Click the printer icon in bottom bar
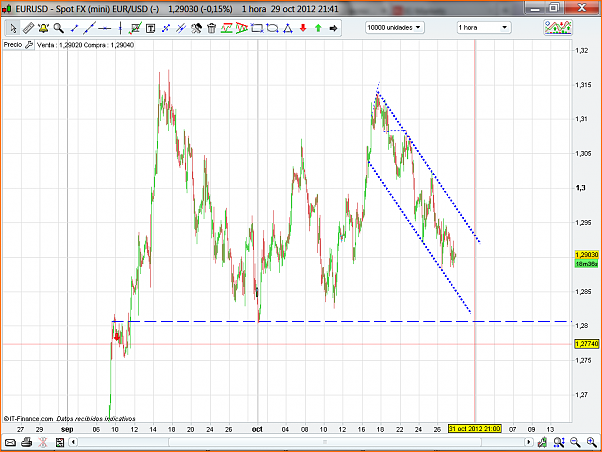The width and height of the screenshot is (602, 452). tap(26, 442)
